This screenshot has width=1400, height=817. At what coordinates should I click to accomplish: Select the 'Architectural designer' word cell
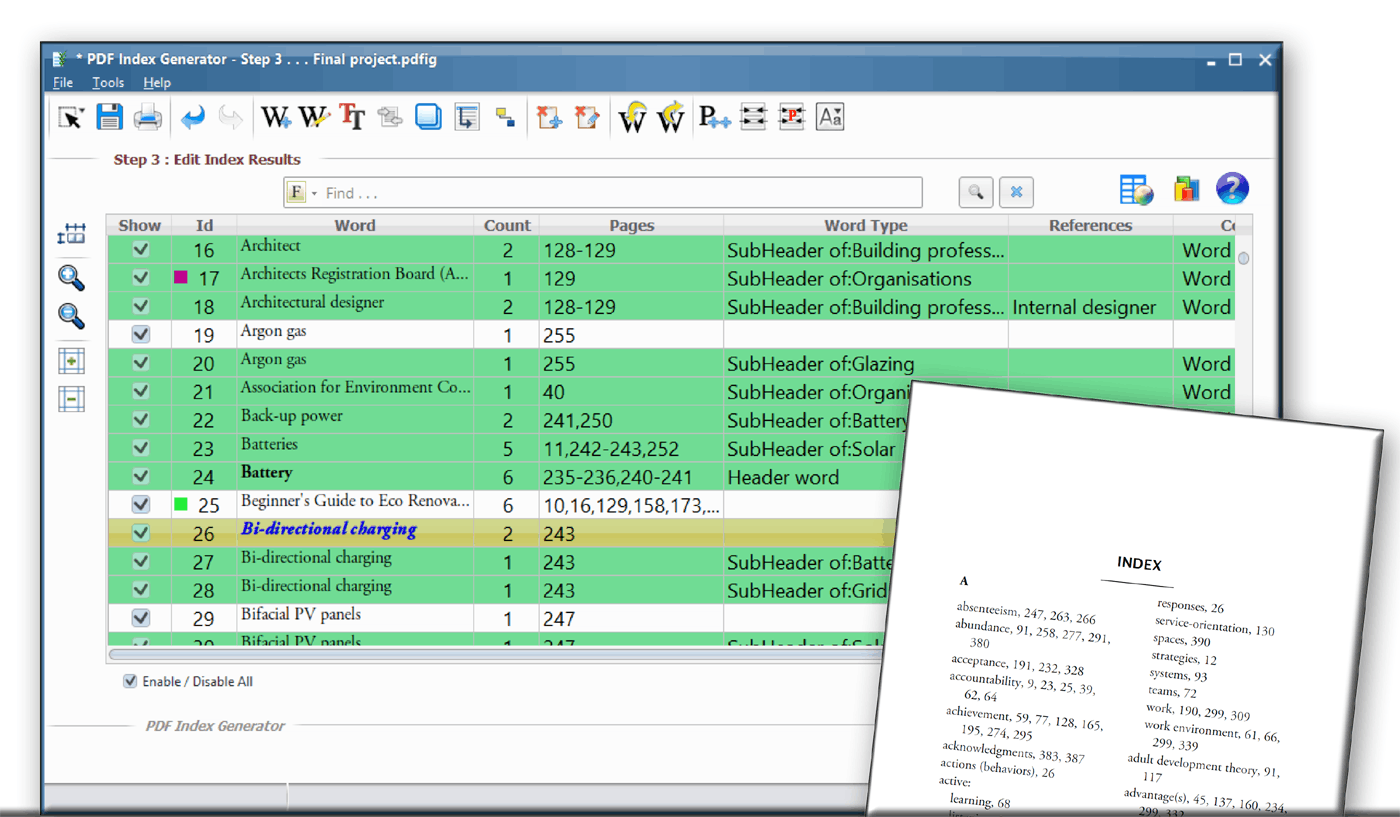pyautogui.click(x=355, y=306)
